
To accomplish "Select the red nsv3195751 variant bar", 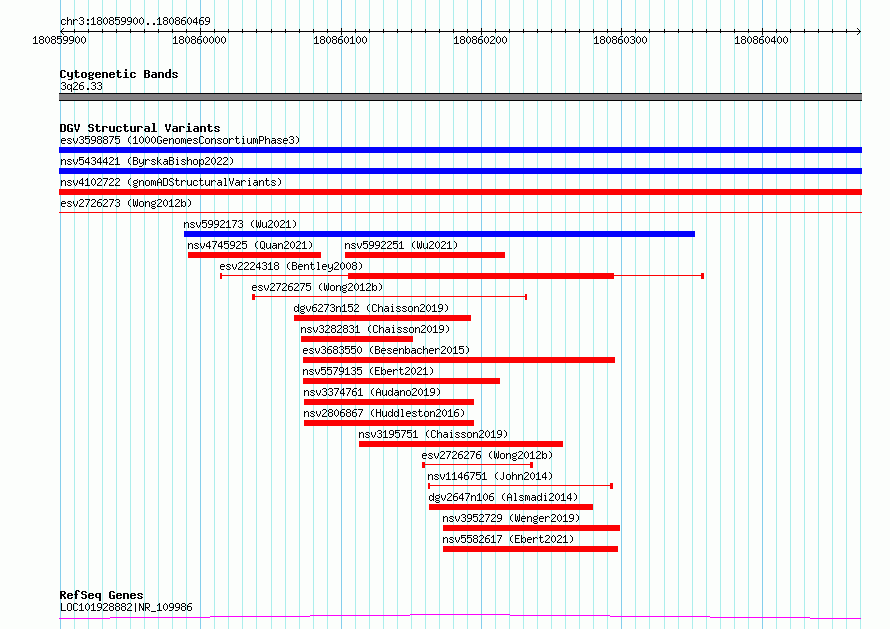I will click(461, 444).
